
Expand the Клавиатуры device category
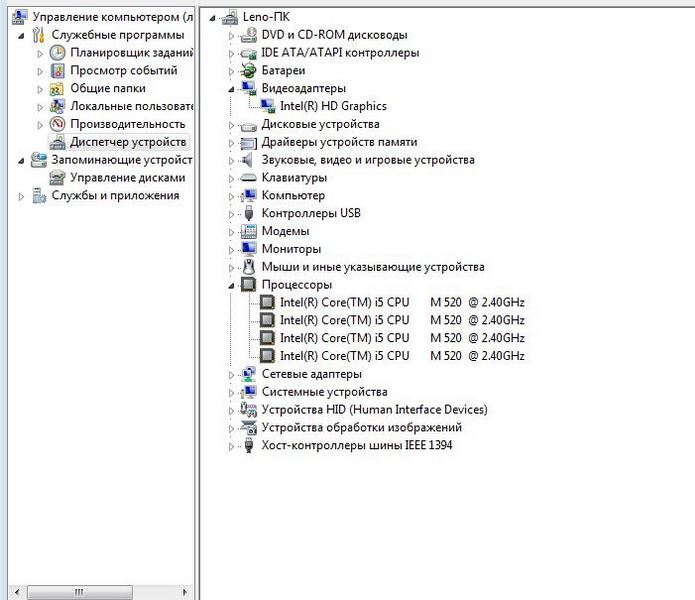pyautogui.click(x=232, y=178)
